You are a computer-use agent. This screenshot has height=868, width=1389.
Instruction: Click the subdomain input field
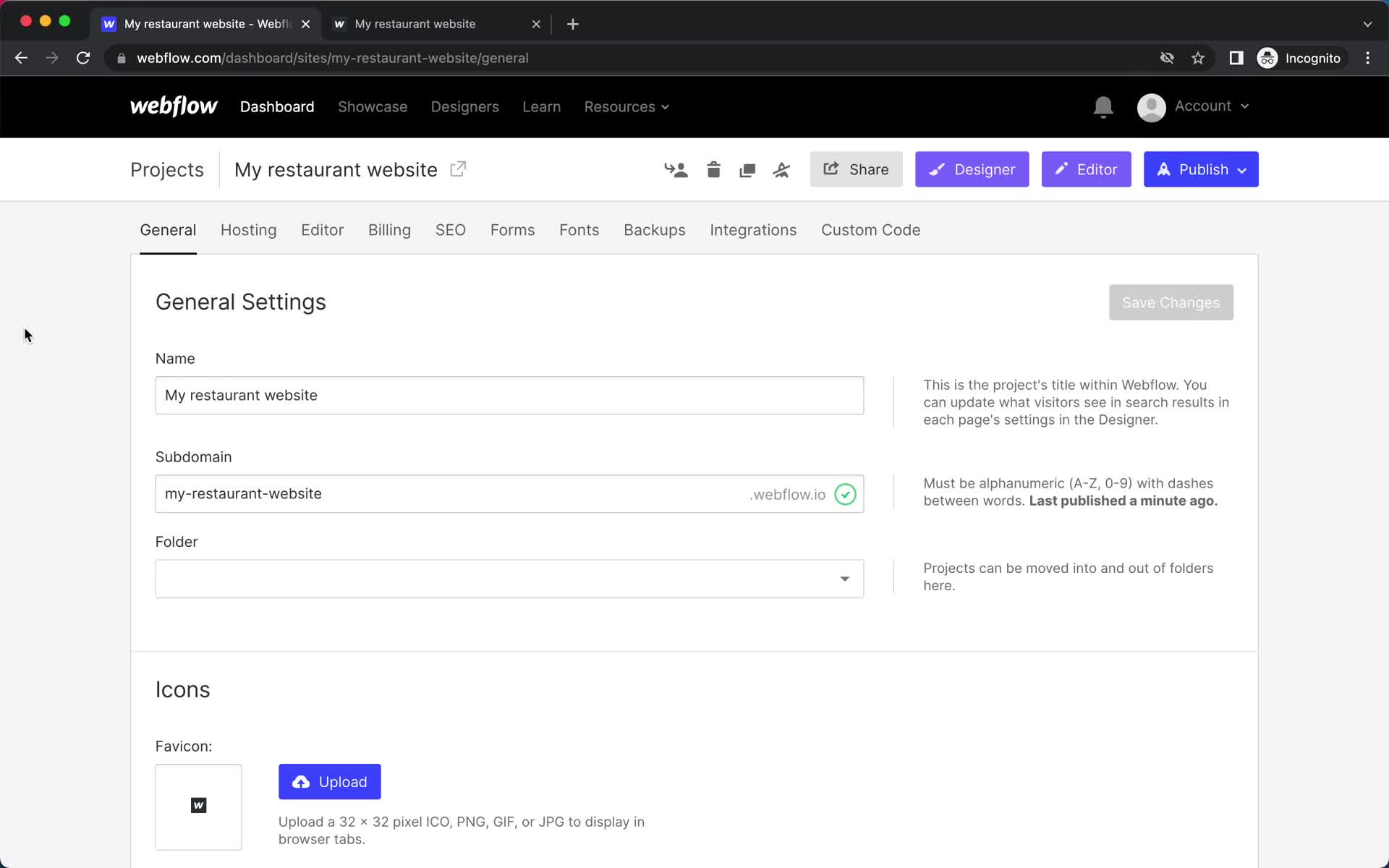tap(510, 494)
